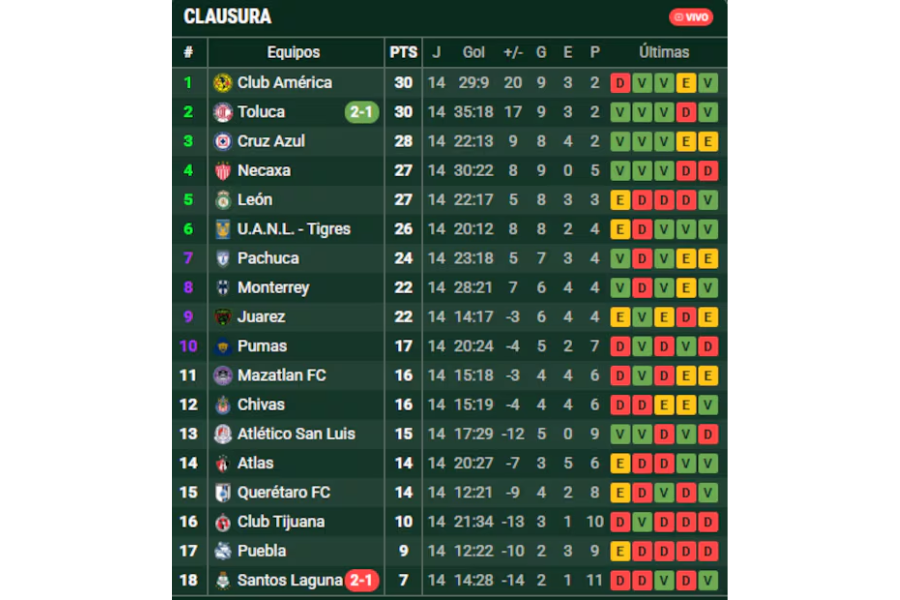Click the Club América team crest icon
The height and width of the screenshot is (600, 900).
(223, 83)
